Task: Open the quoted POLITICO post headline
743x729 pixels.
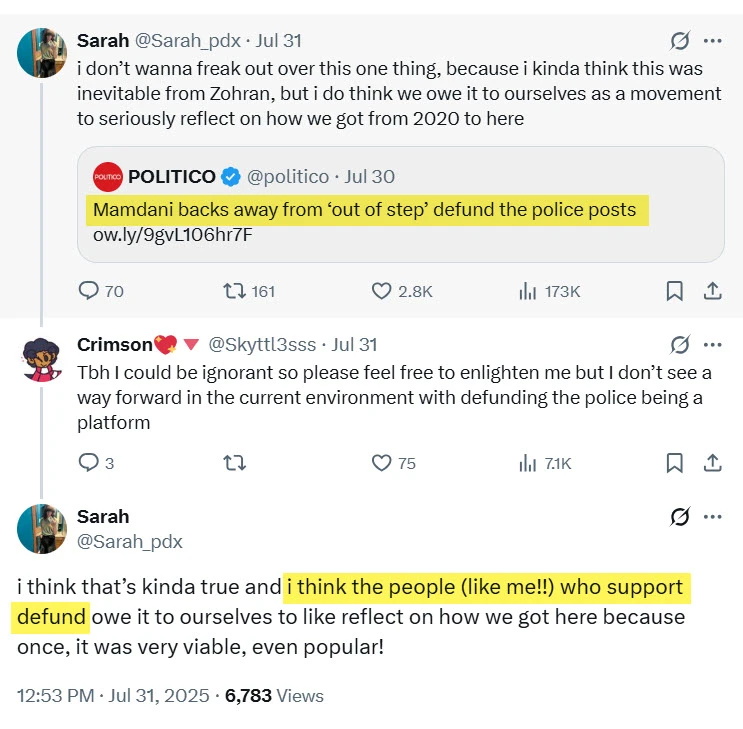Action: click(x=364, y=210)
